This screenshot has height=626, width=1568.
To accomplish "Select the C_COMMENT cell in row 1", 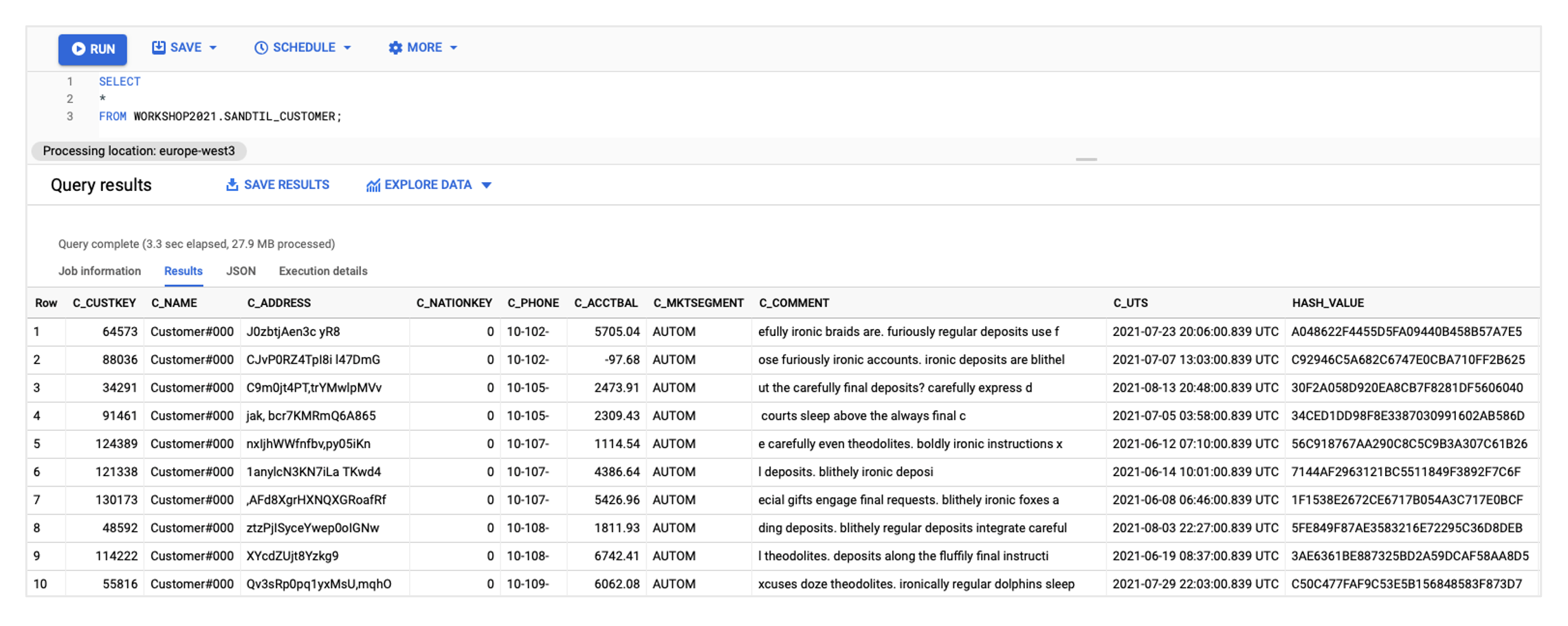I will tap(908, 332).
